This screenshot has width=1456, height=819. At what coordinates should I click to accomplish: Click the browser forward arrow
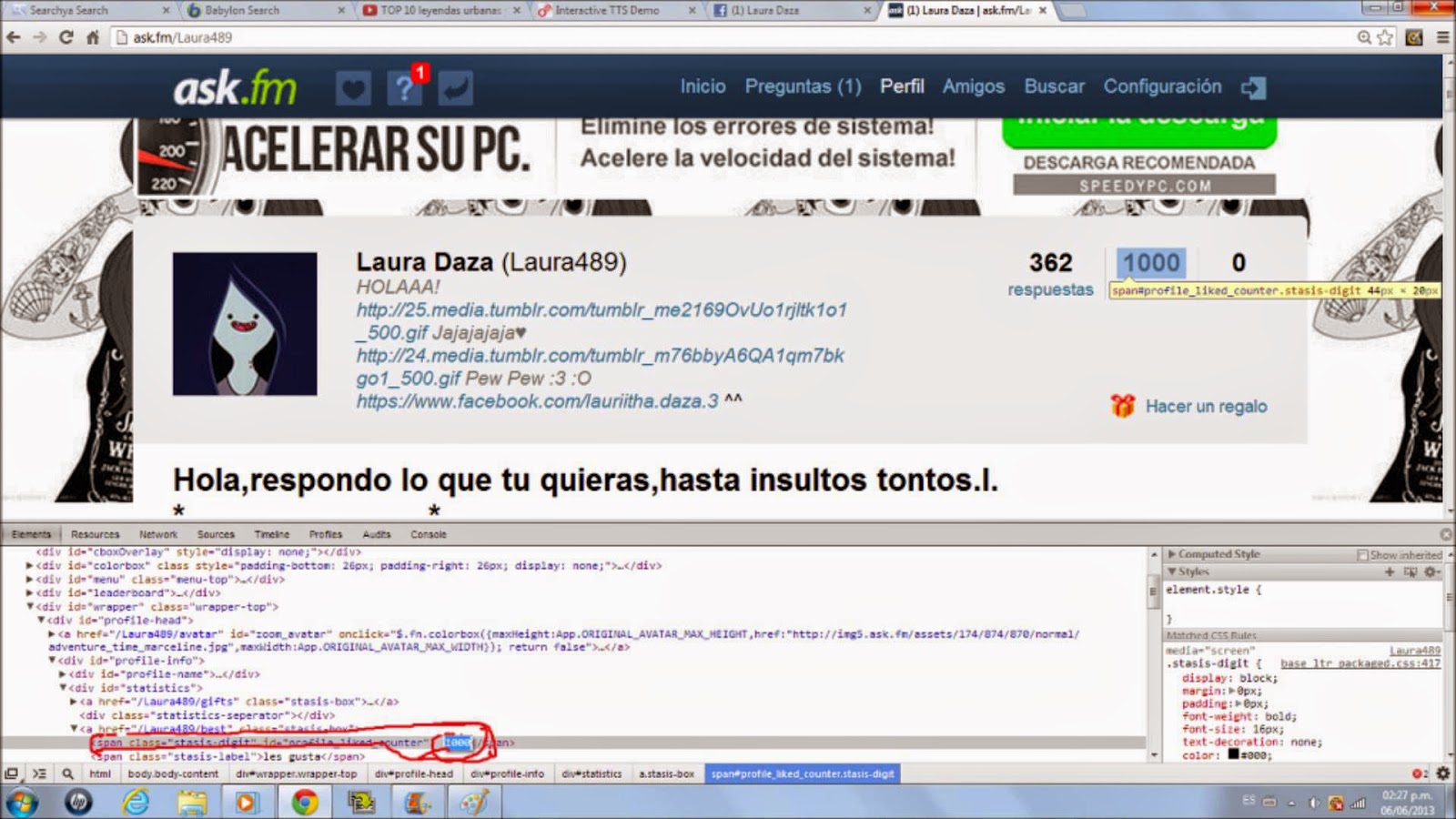point(40,37)
